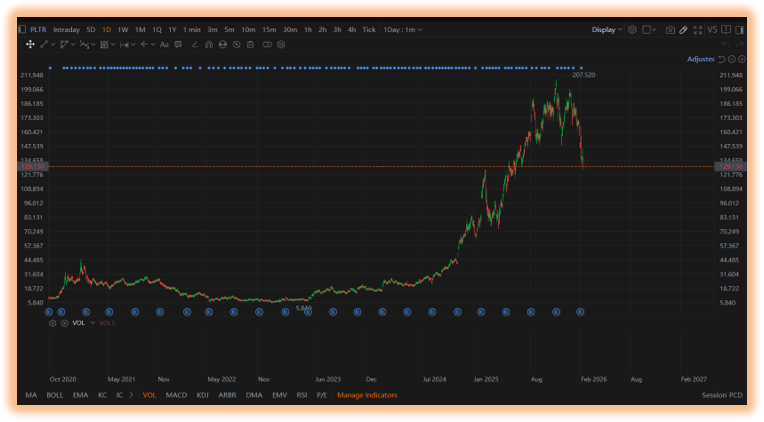
Task: Expand trend line tool options arrow
Action: pos(53,44)
